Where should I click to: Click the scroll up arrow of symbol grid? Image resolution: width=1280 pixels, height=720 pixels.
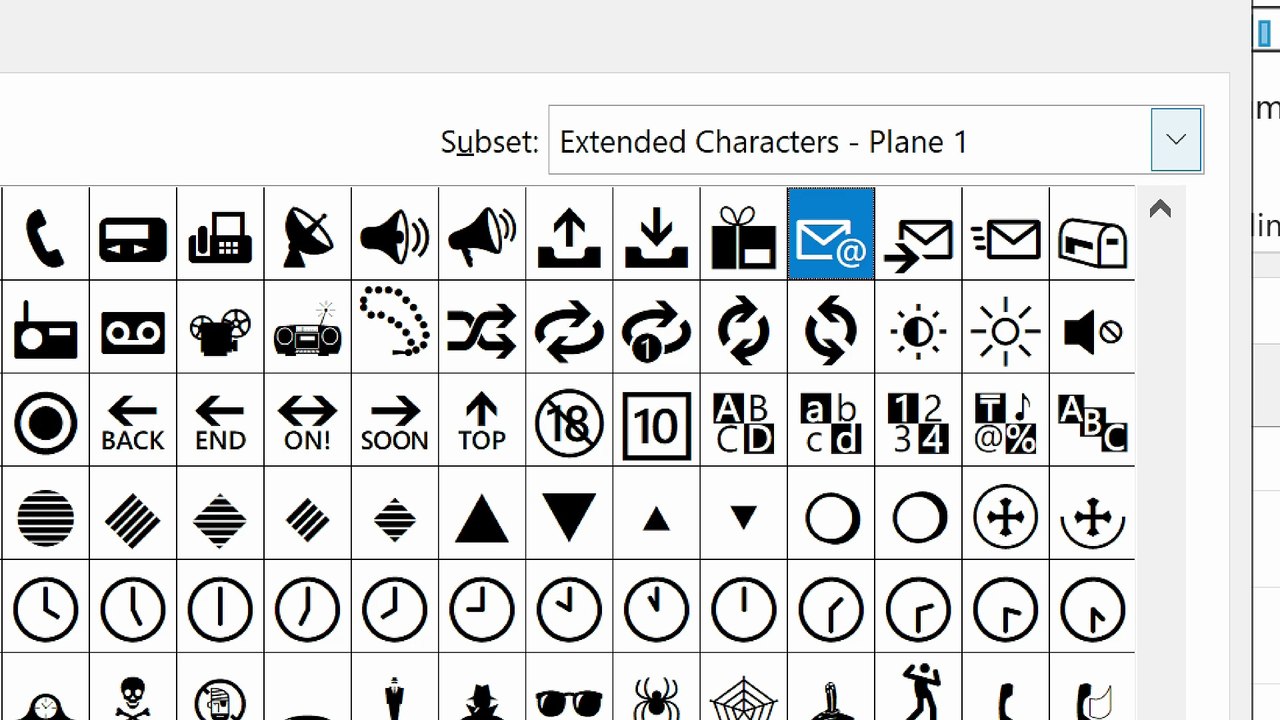(x=1160, y=209)
